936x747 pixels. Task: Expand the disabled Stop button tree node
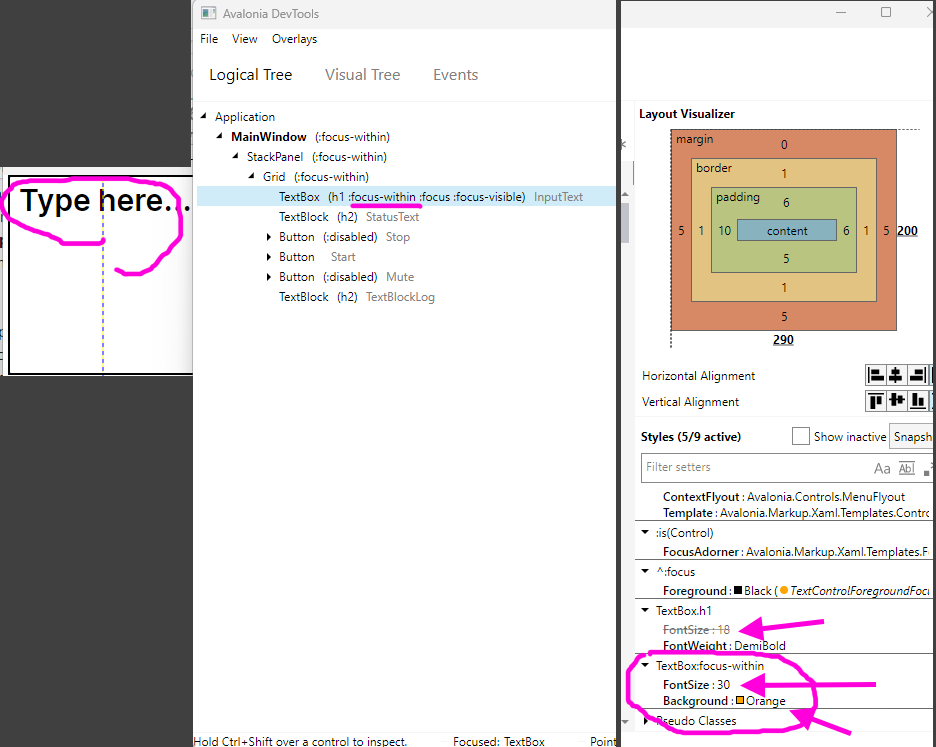(x=268, y=236)
